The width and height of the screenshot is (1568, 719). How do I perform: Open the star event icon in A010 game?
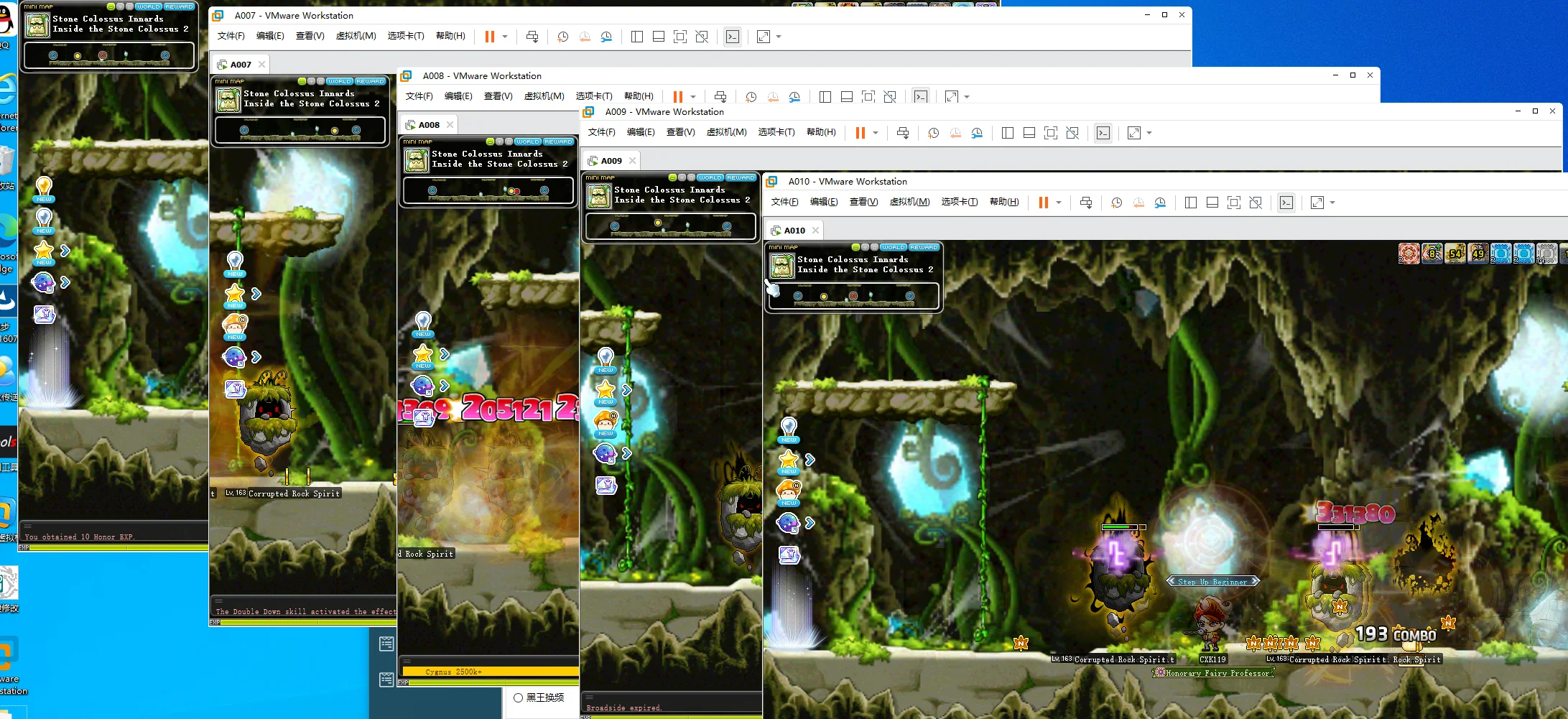[x=789, y=460]
